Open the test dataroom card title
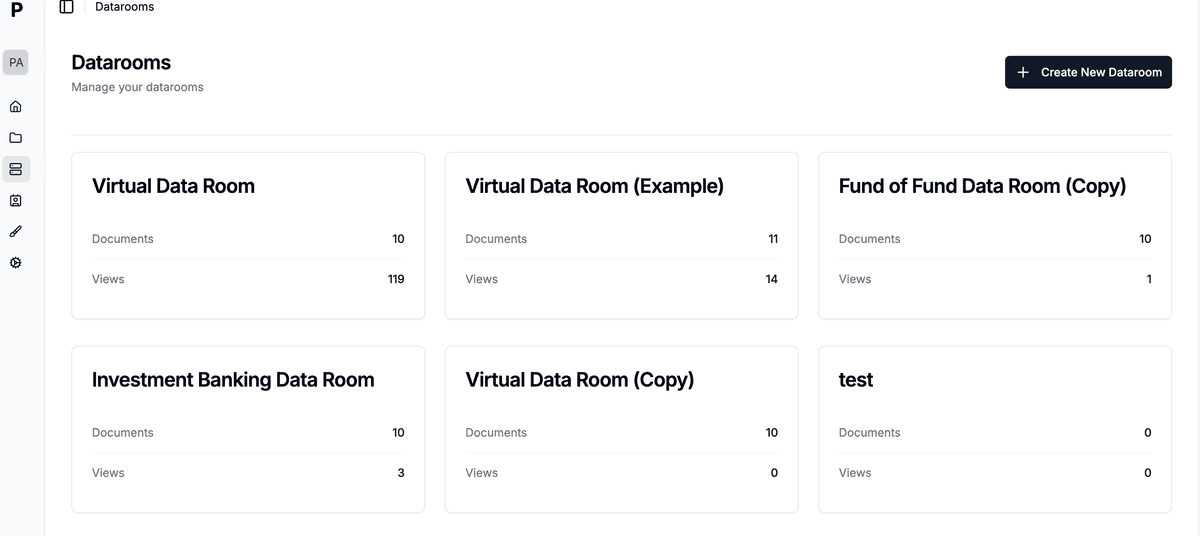Viewport: 1200px width, 536px height. (856, 380)
